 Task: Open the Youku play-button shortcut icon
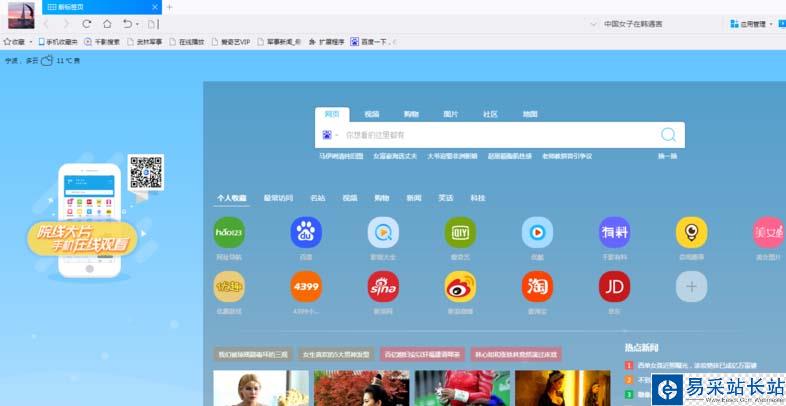click(537, 232)
